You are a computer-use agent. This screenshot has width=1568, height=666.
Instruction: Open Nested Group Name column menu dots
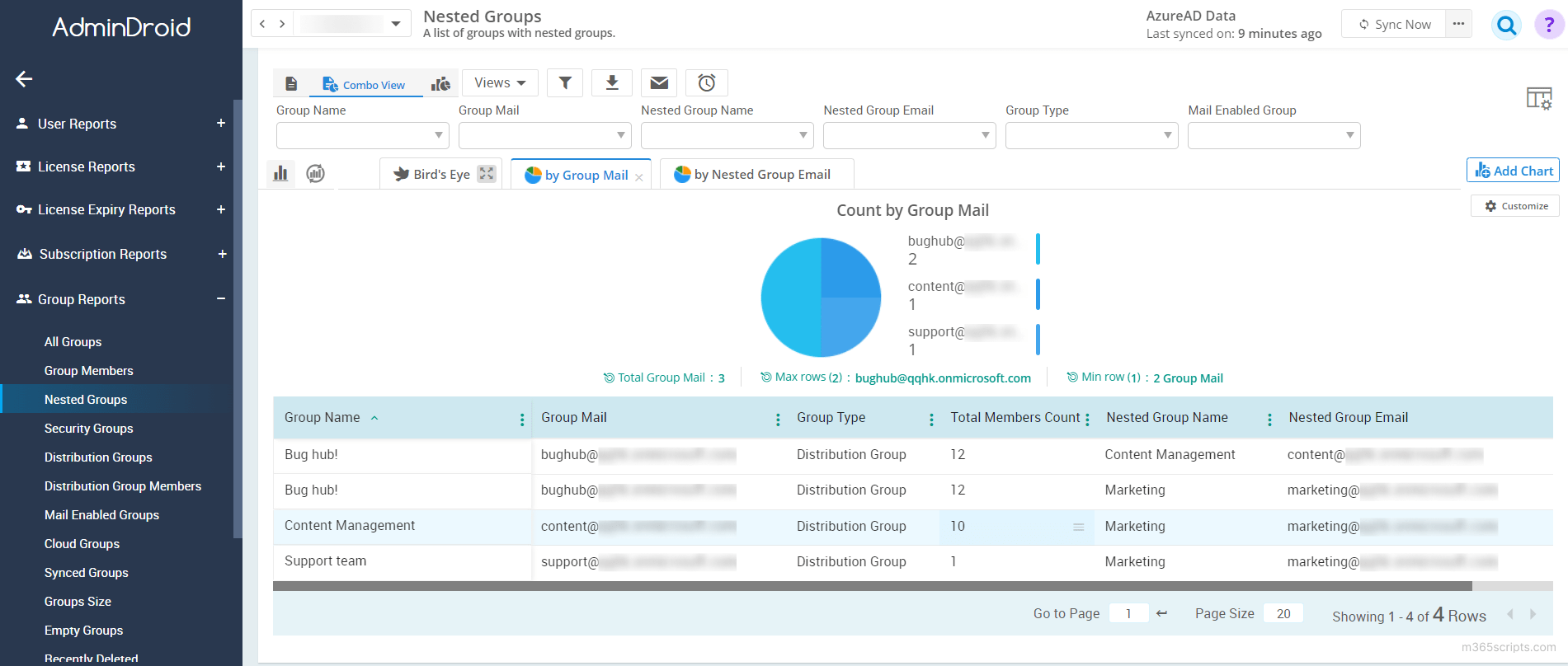coord(1269,420)
